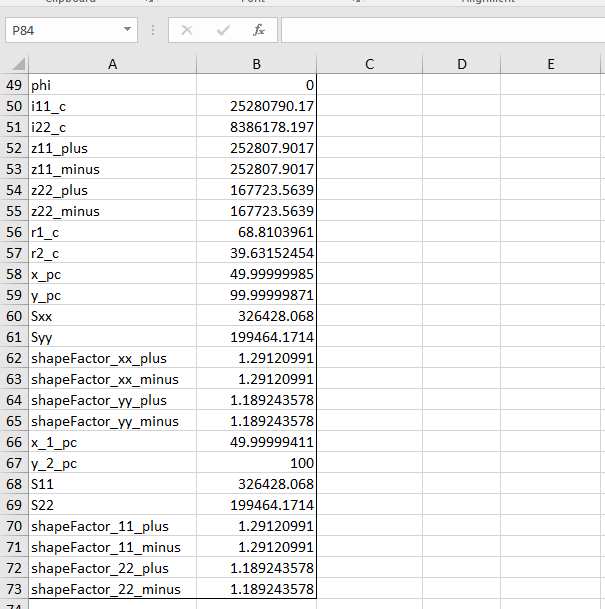Click the Insert Function fx icon
Screen dimensions: 605x609
pyautogui.click(x=258, y=31)
